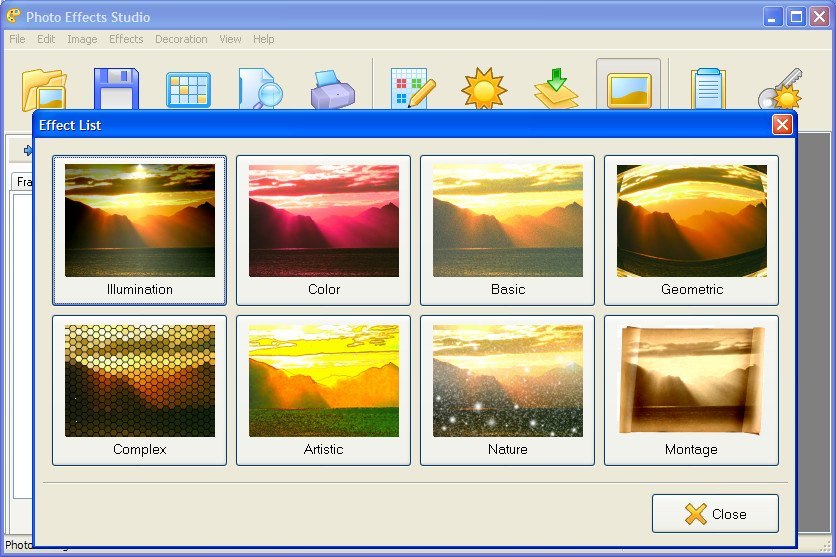The width and height of the screenshot is (836, 557).
Task: Maximize the Photo Effects Studio window
Action: [796, 17]
